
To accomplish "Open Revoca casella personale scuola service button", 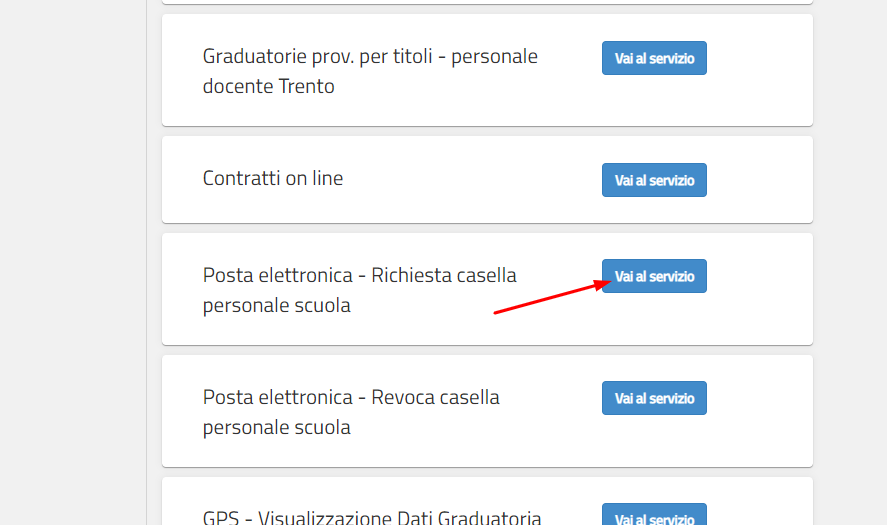I will click(x=654, y=398).
